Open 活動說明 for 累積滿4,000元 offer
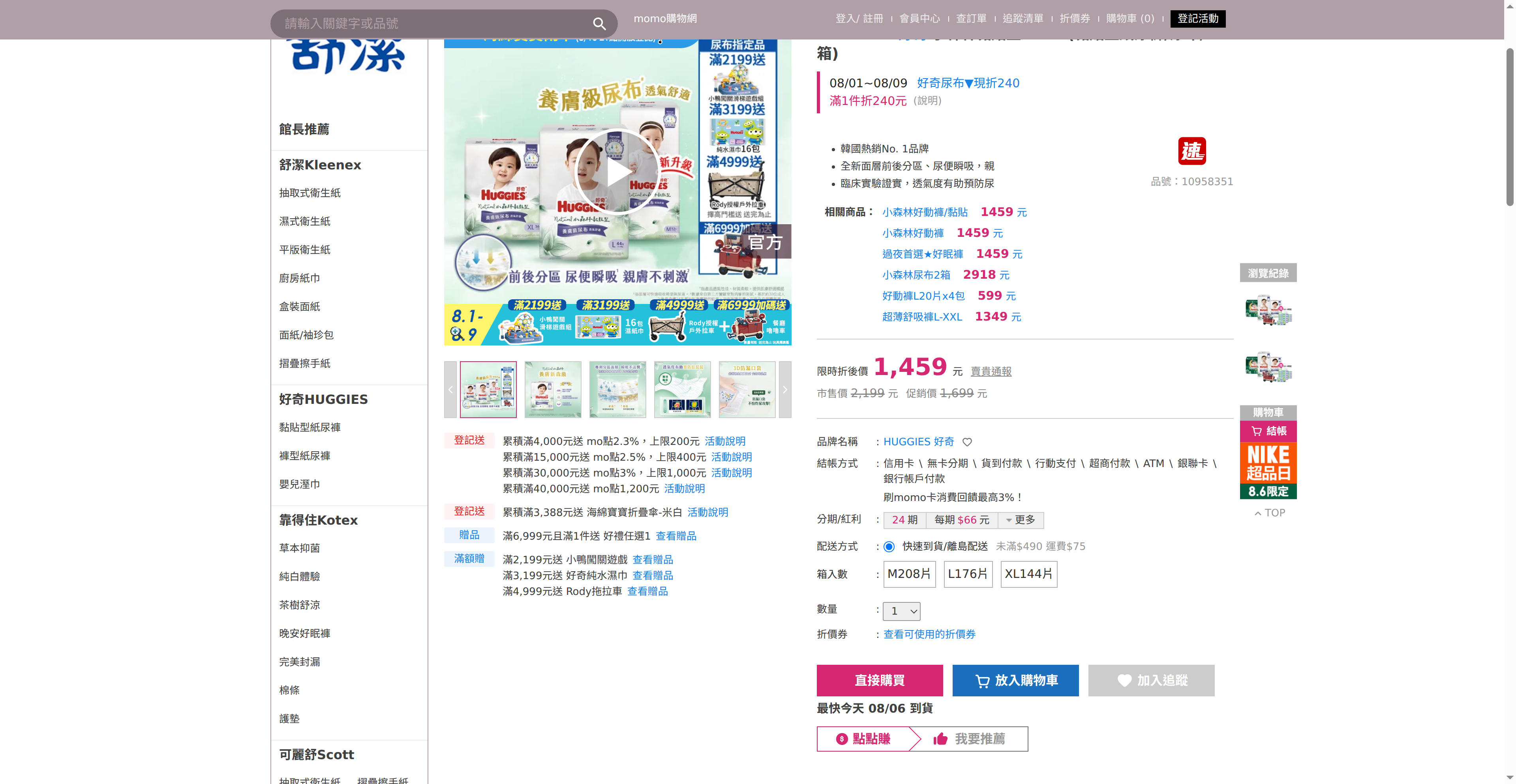The height and width of the screenshot is (784, 1516). [x=725, y=441]
